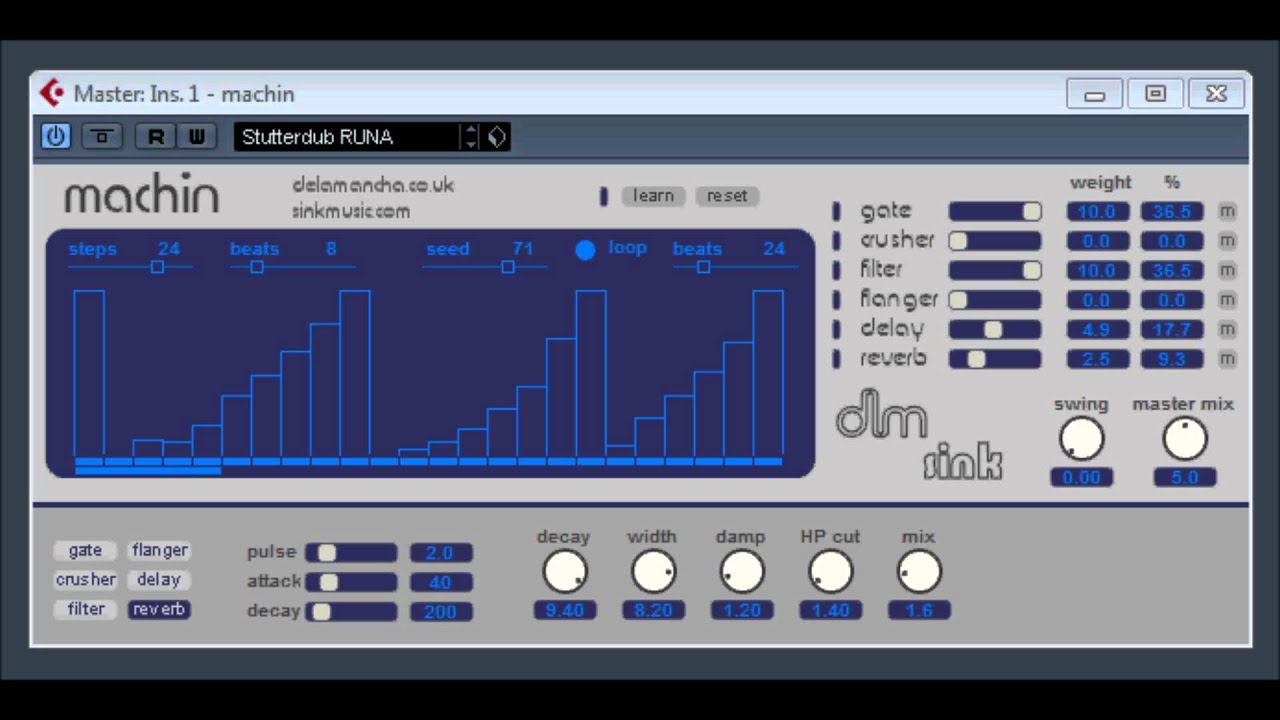Toggle the indicator left of learn

pos(603,197)
